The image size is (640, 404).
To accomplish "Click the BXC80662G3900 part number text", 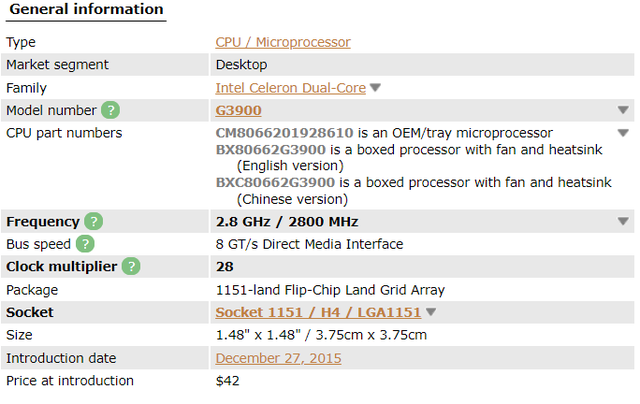I will coord(276,182).
